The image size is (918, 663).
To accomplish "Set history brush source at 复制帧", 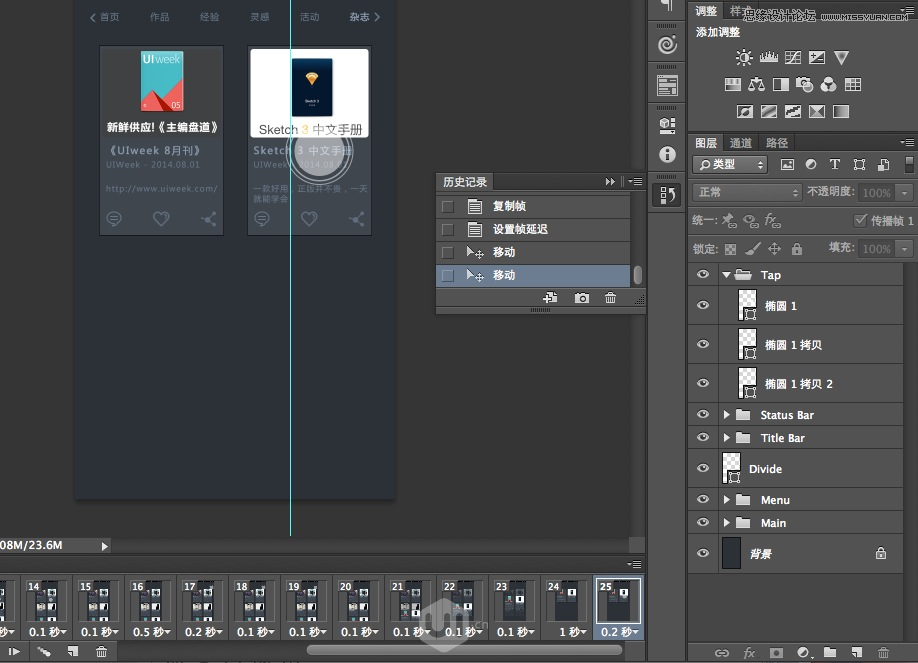I will tap(448, 206).
